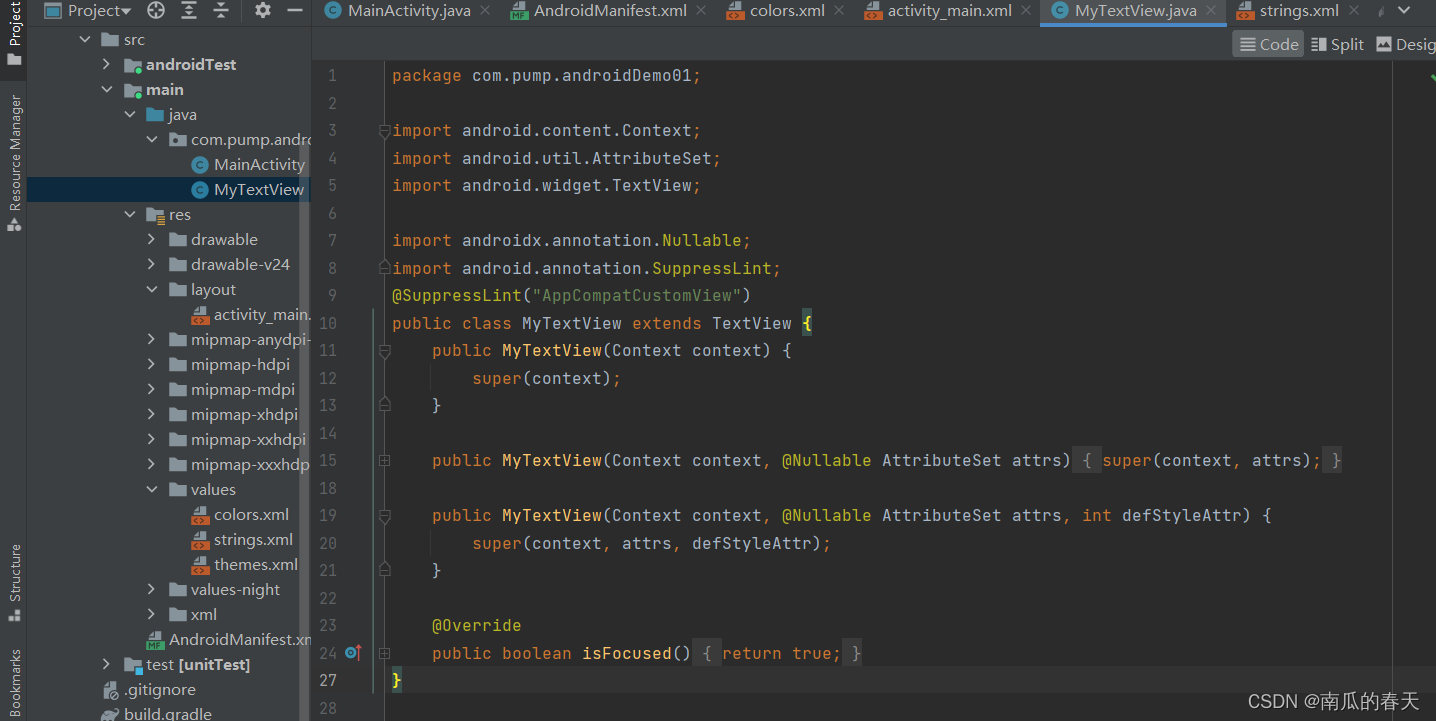This screenshot has width=1436, height=721.
Task: Collapse the com.pump package node
Action: [x=152, y=140]
